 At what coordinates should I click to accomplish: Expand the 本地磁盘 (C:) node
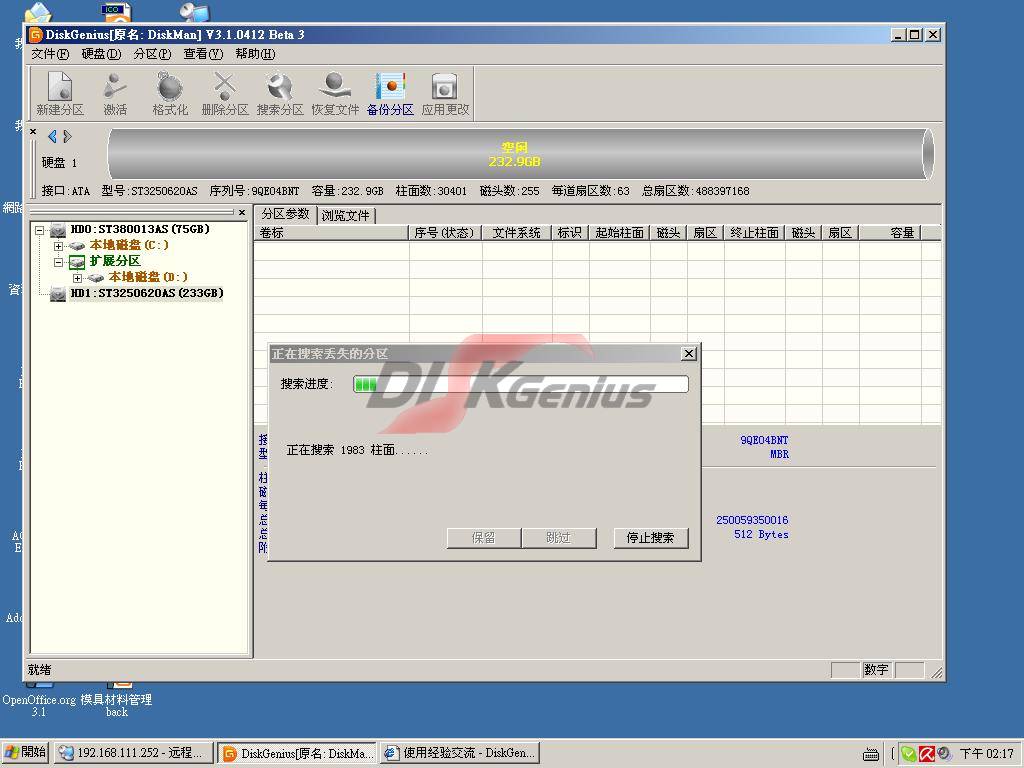[x=59, y=246]
